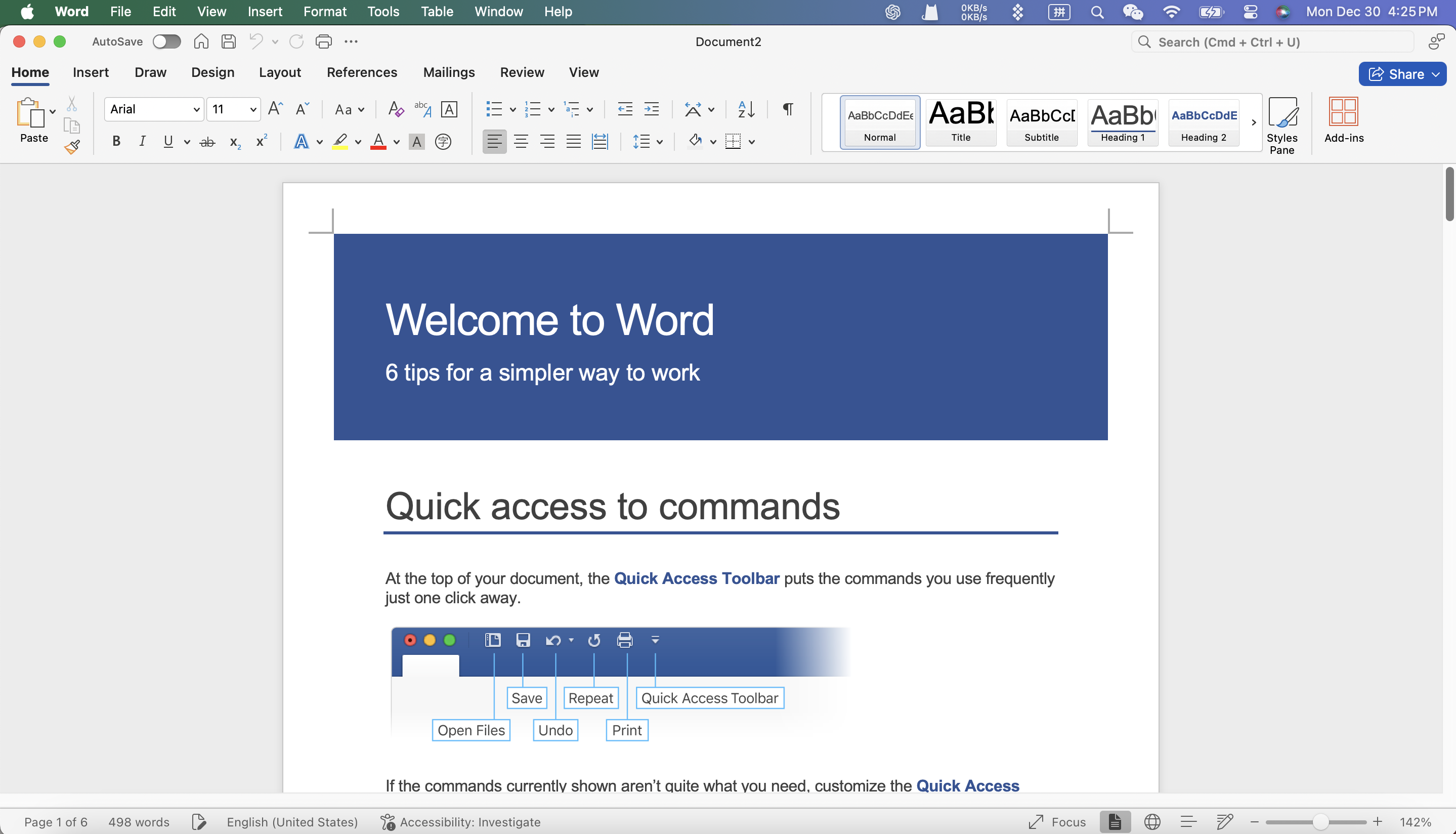Set paragraph alignment to left
Screen dimensions: 1456x834
[x=494, y=142]
